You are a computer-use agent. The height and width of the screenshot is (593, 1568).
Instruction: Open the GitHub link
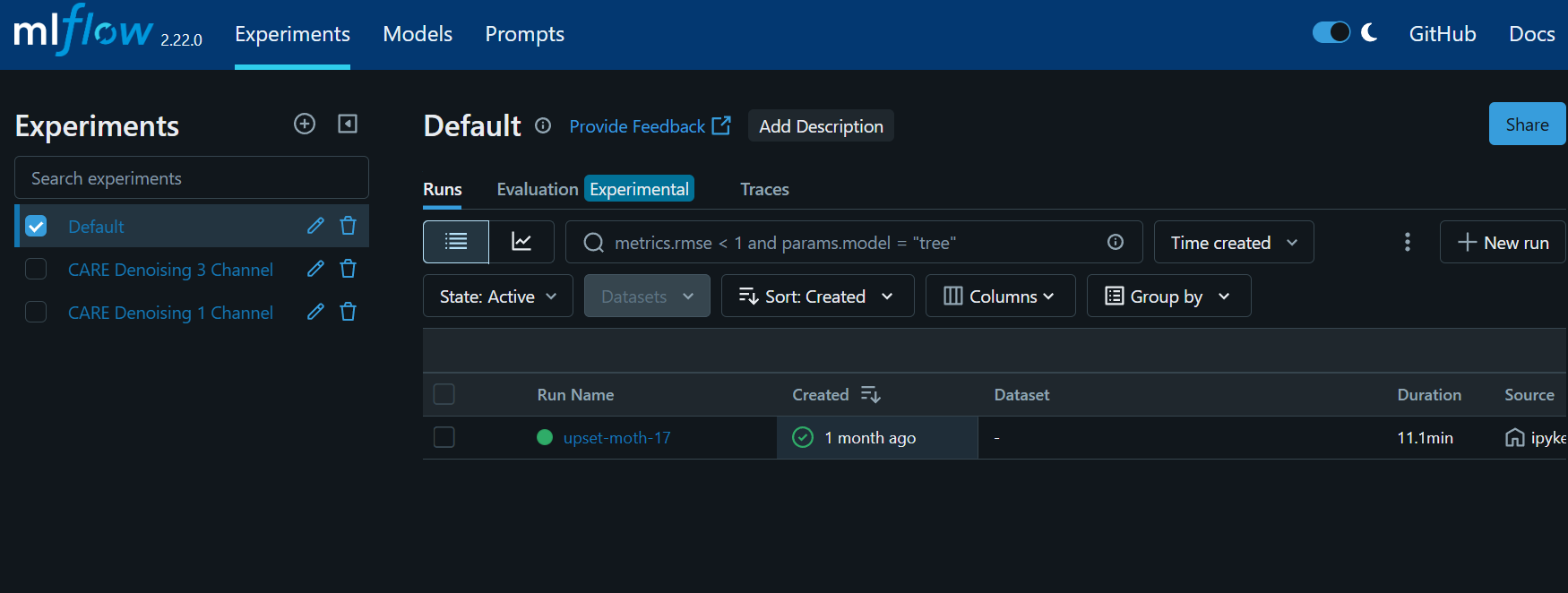1442,34
